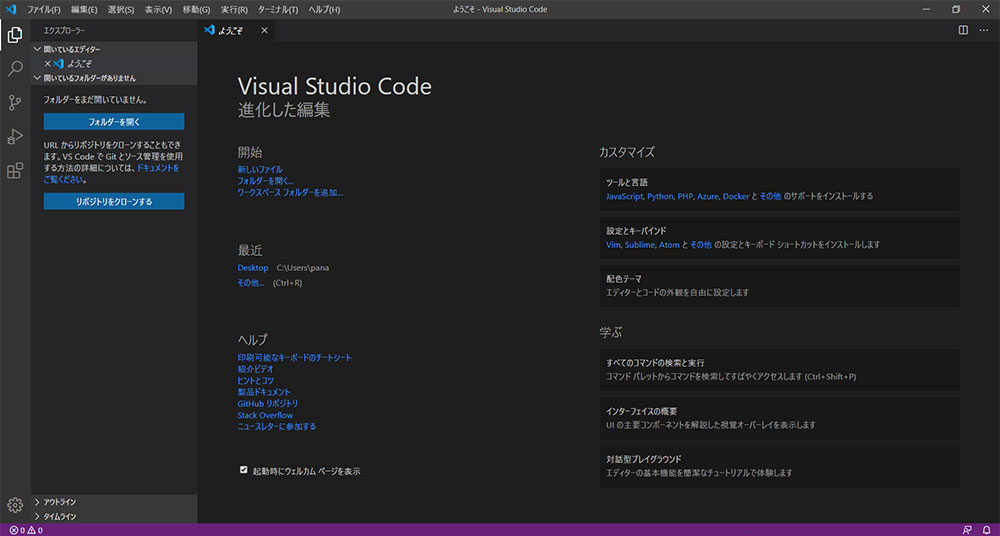Image resolution: width=1000 pixels, height=536 pixels.
Task: Click errors and warnings status bar indicator
Action: pyautogui.click(x=24, y=530)
